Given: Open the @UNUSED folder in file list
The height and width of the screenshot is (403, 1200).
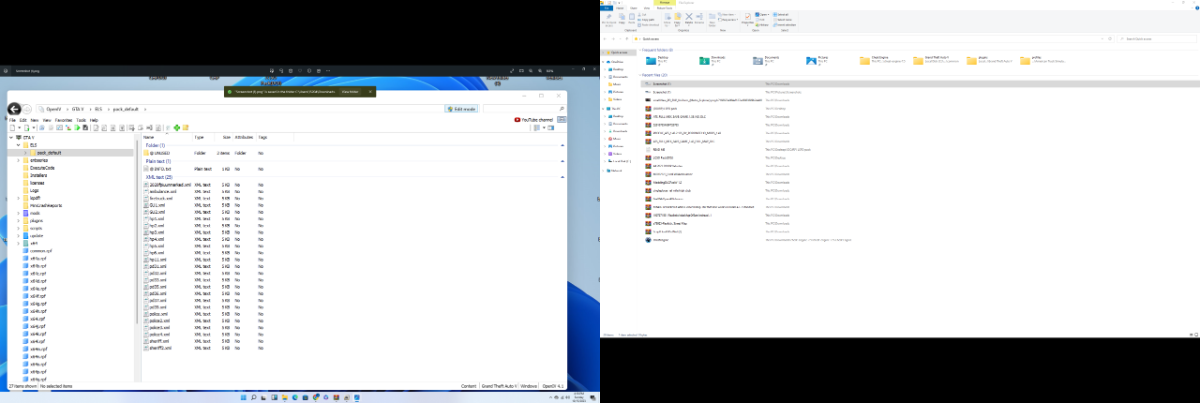Looking at the screenshot, I should pyautogui.click(x=161, y=153).
